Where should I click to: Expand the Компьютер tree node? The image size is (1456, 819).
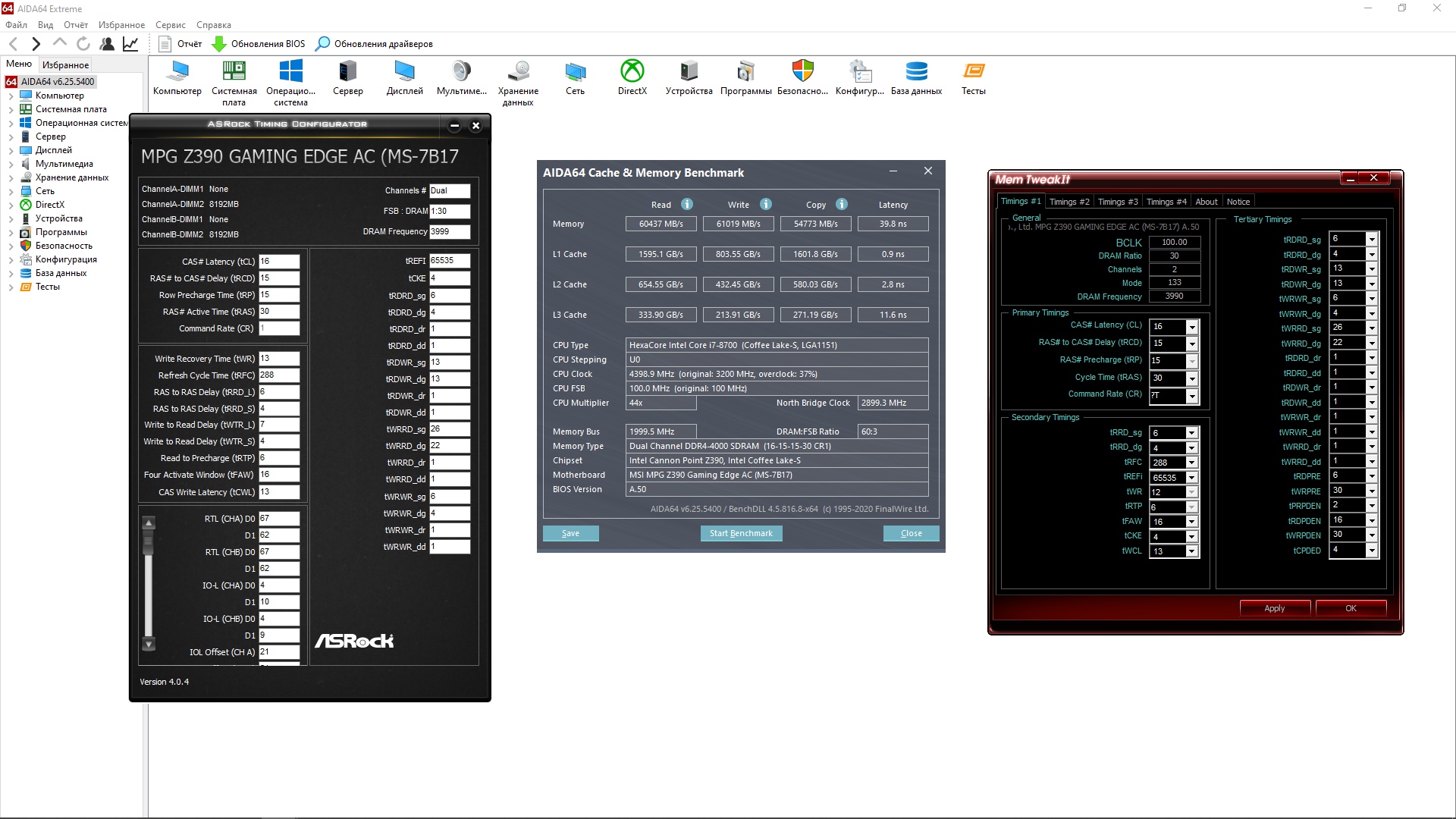11,96
